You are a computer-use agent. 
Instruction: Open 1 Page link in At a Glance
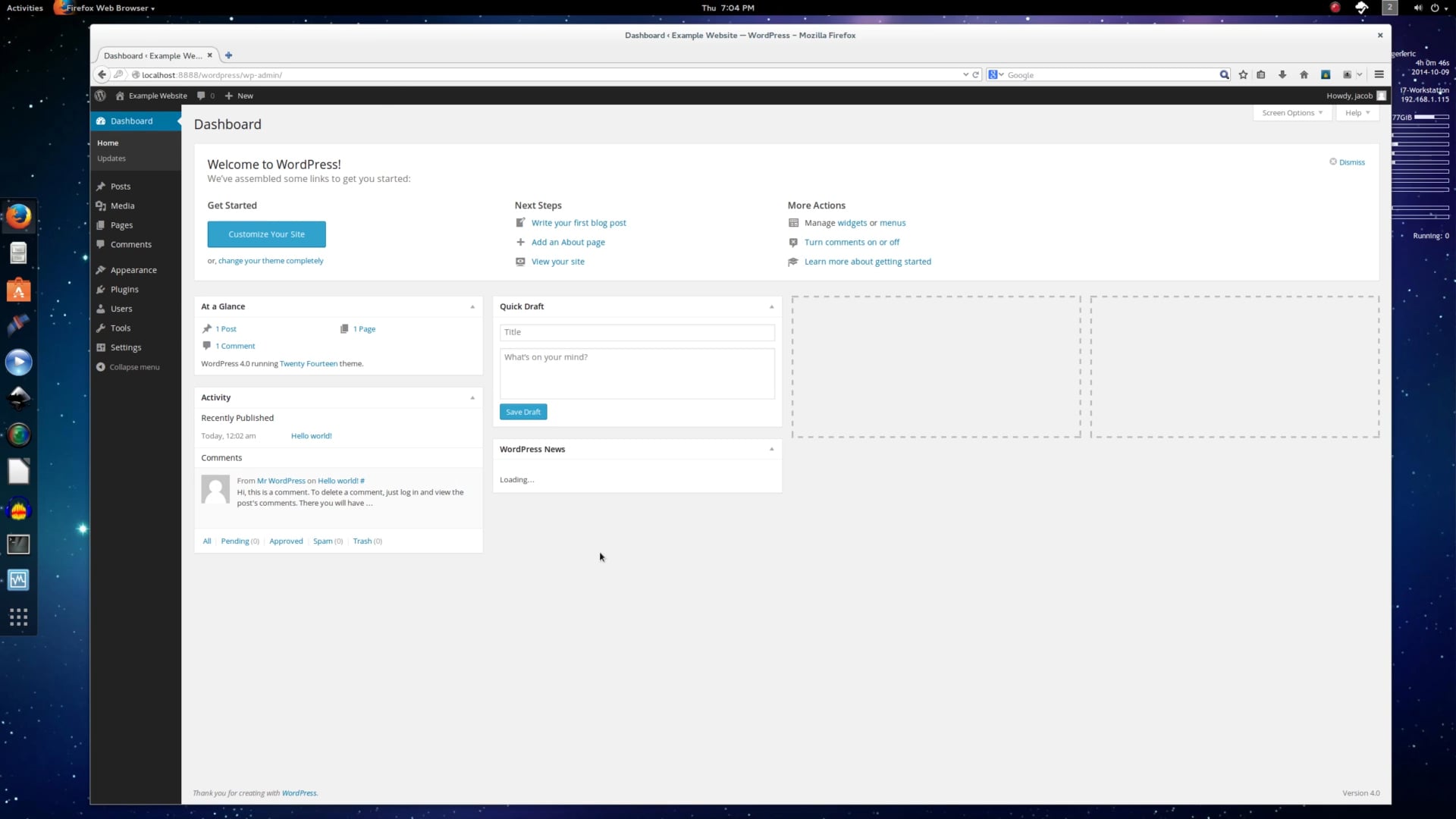[364, 329]
